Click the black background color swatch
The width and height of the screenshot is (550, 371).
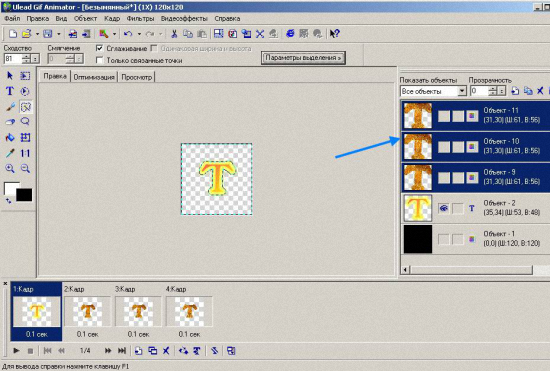point(24,195)
